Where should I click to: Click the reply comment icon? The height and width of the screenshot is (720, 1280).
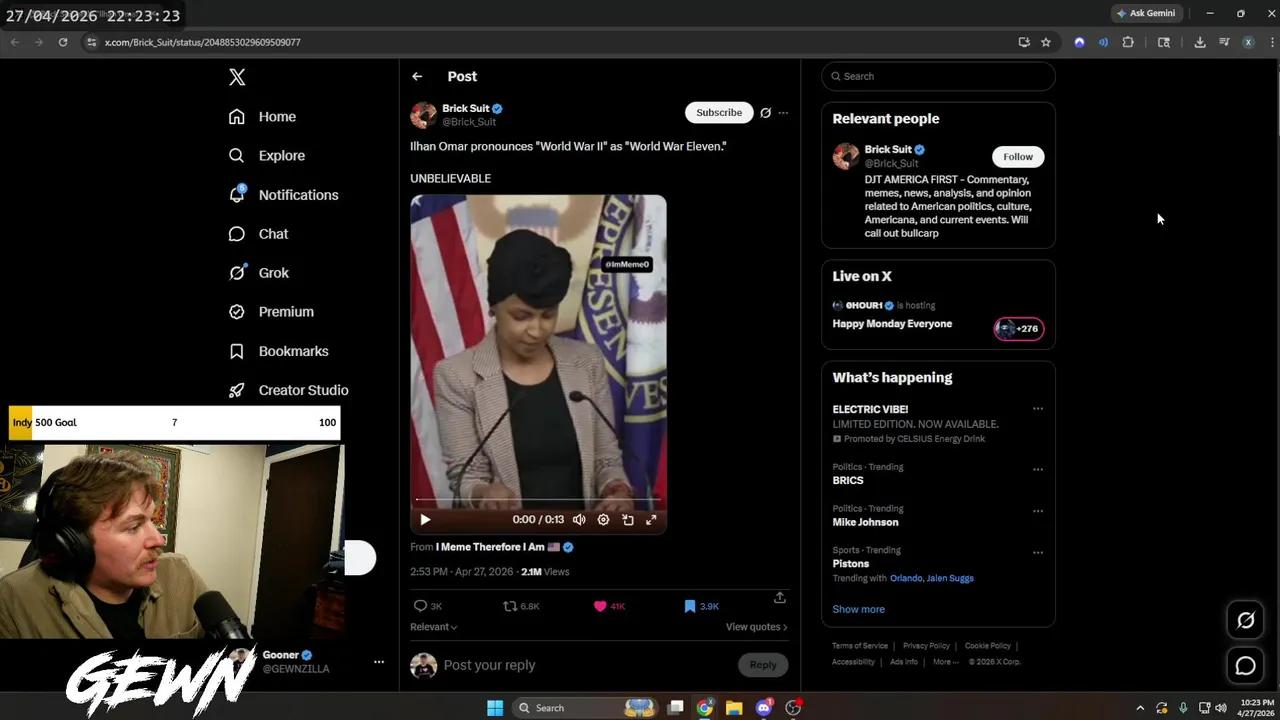click(x=421, y=606)
